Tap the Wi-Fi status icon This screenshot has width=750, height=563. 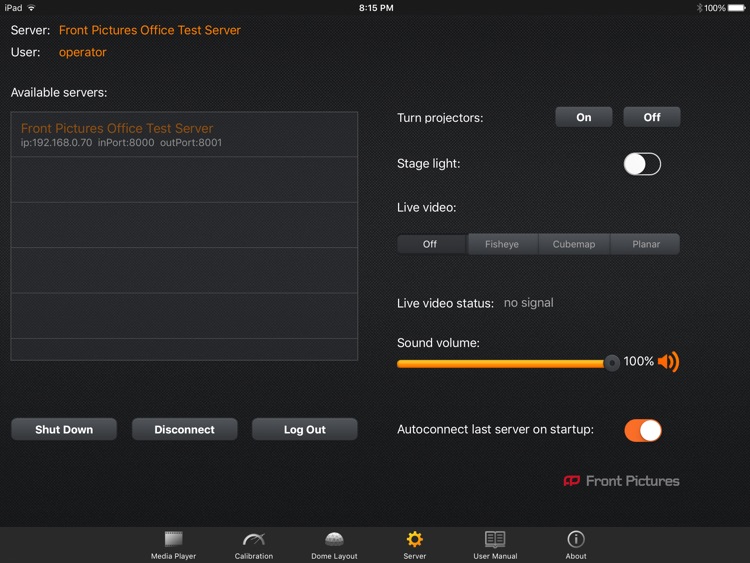coord(31,8)
